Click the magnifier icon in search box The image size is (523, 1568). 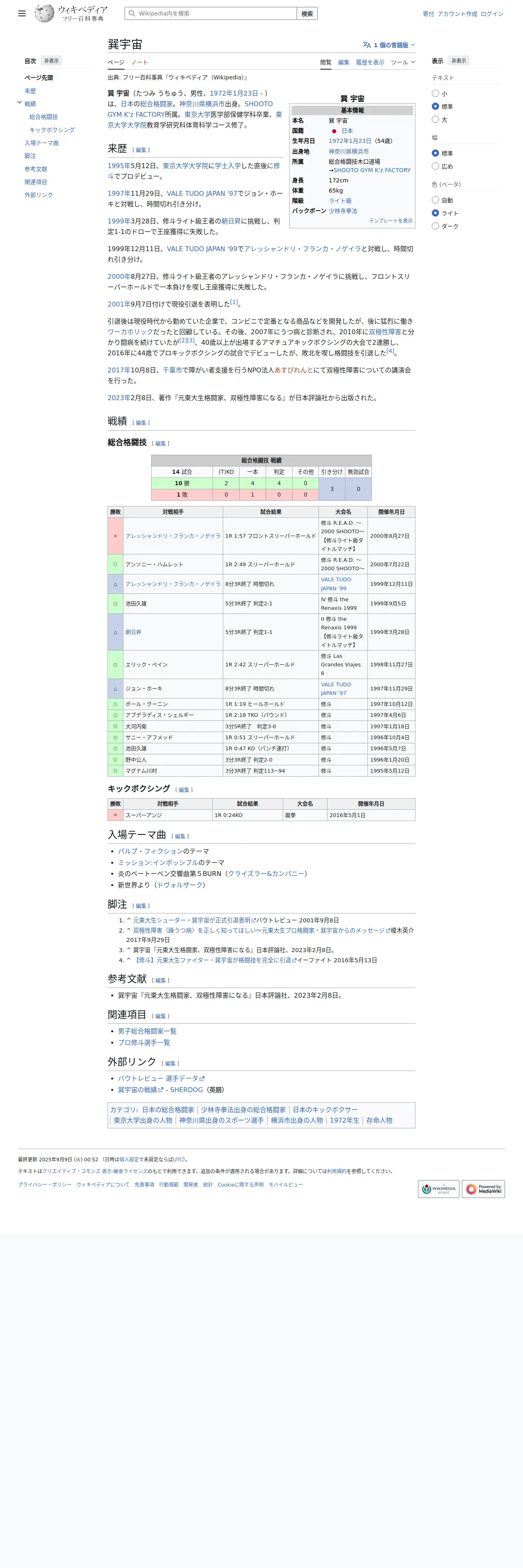(132, 13)
